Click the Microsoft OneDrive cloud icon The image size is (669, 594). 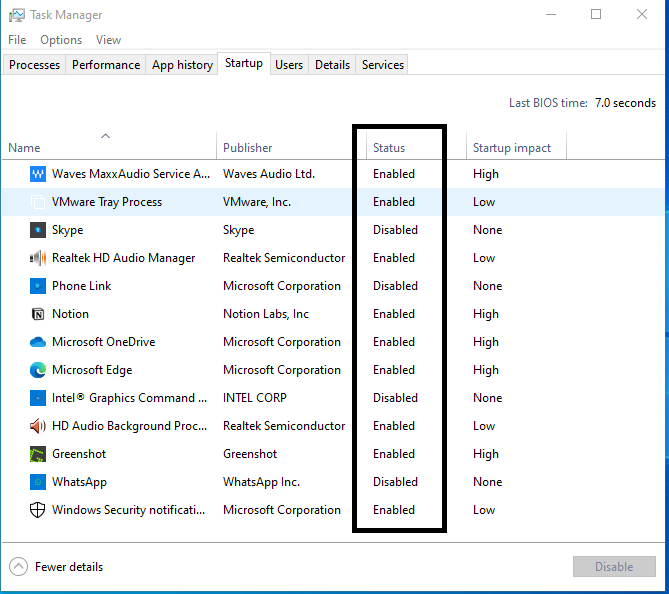38,342
